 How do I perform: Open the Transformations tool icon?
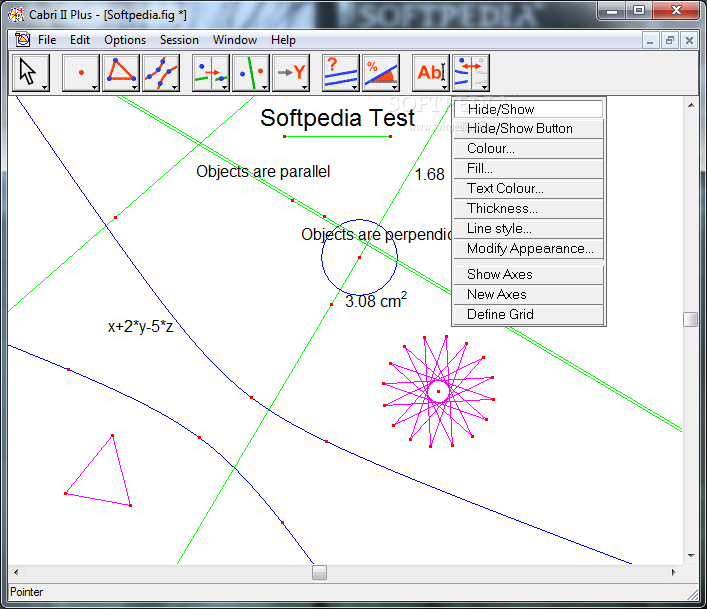click(x=250, y=73)
